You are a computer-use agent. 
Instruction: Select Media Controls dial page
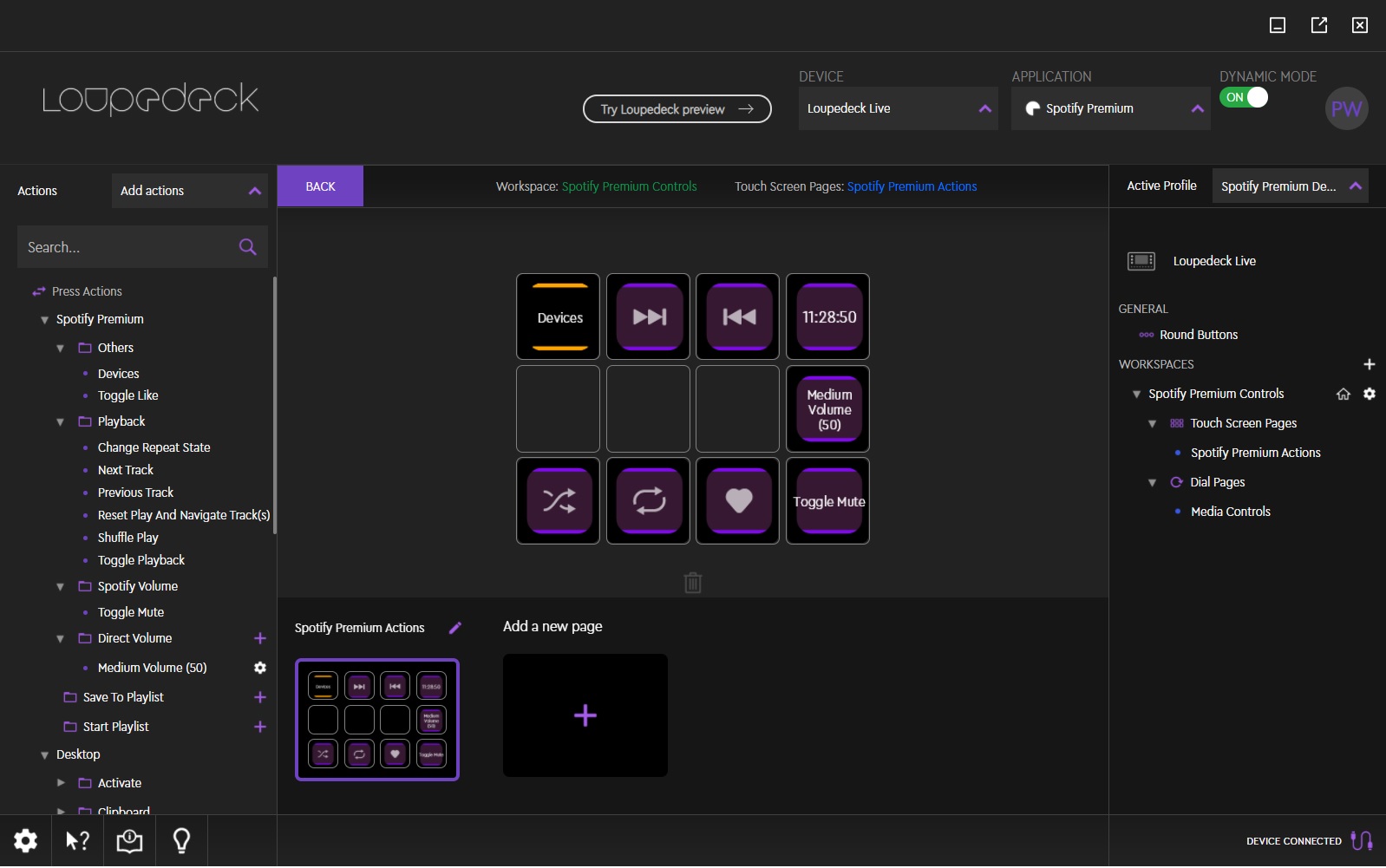[x=1230, y=512]
